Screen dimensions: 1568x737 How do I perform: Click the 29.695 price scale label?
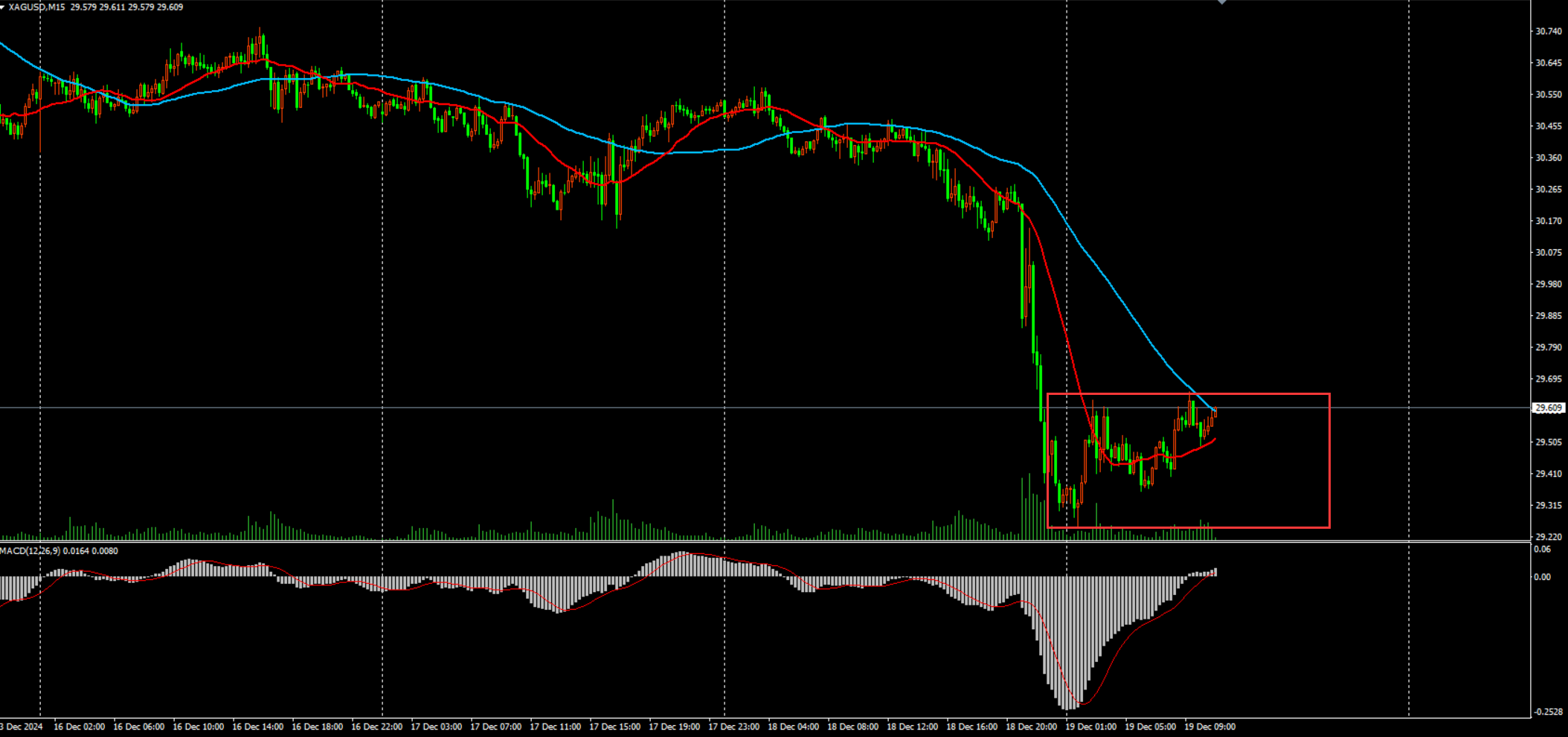click(x=1549, y=379)
